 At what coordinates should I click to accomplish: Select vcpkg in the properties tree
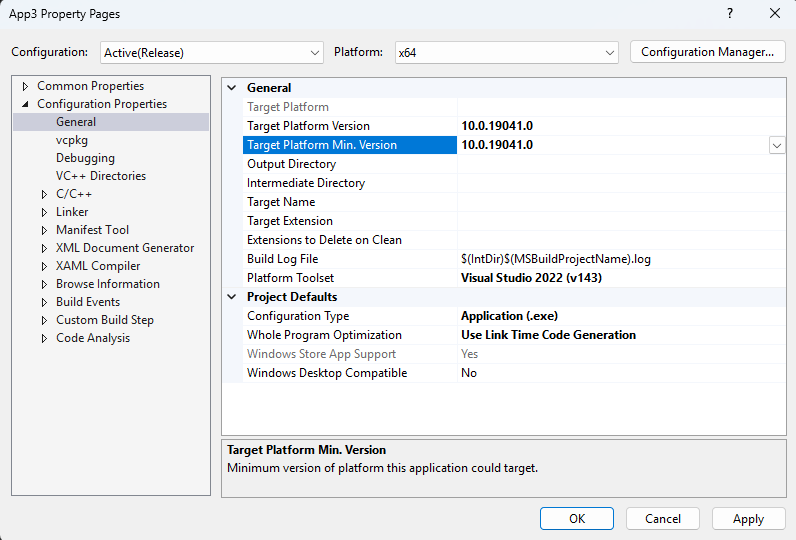pos(72,140)
